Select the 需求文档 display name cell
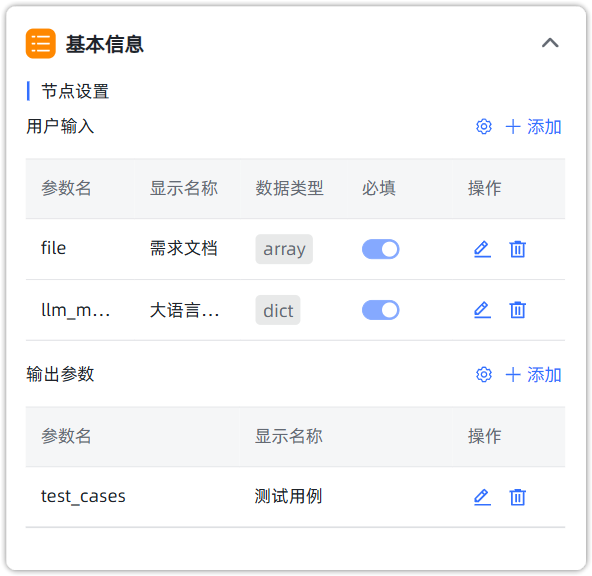This screenshot has width=592, height=576. 183,248
